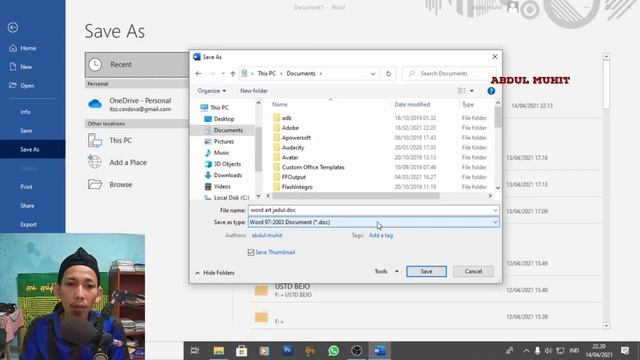Open the view options dropdown arrow

pos(472,91)
